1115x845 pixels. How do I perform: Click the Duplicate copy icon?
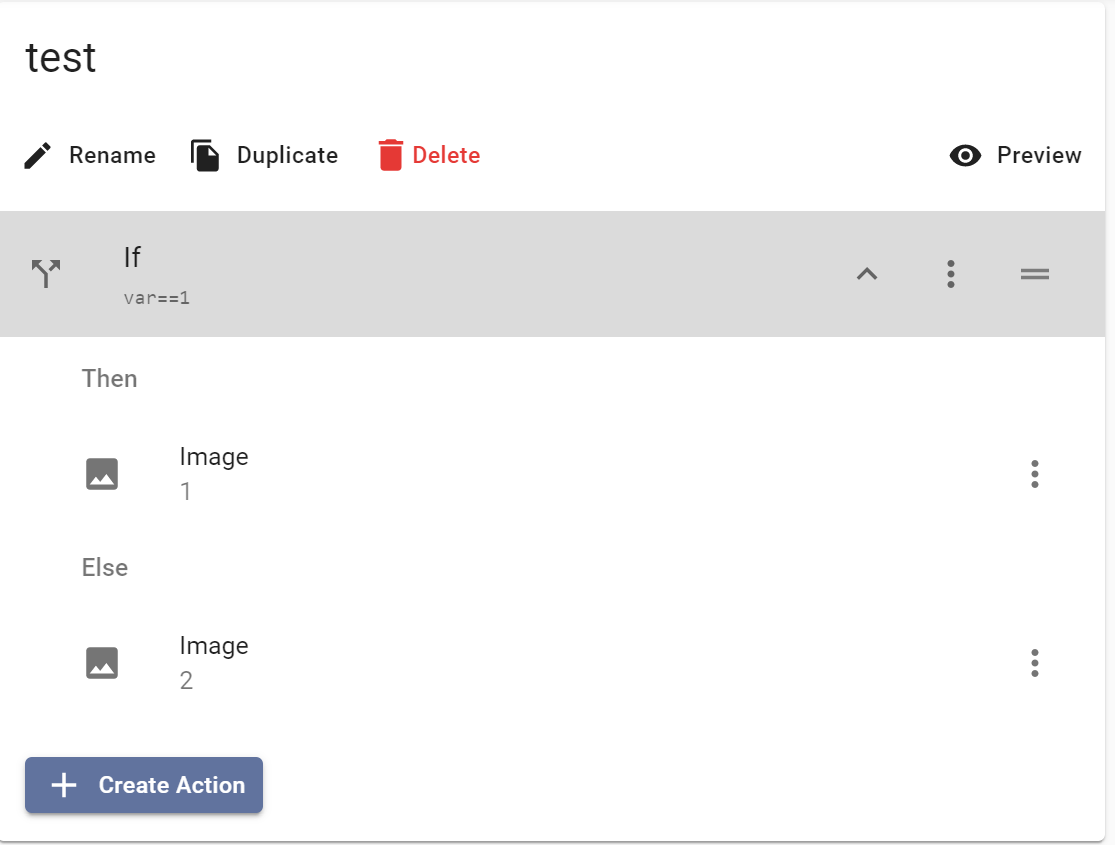205,155
